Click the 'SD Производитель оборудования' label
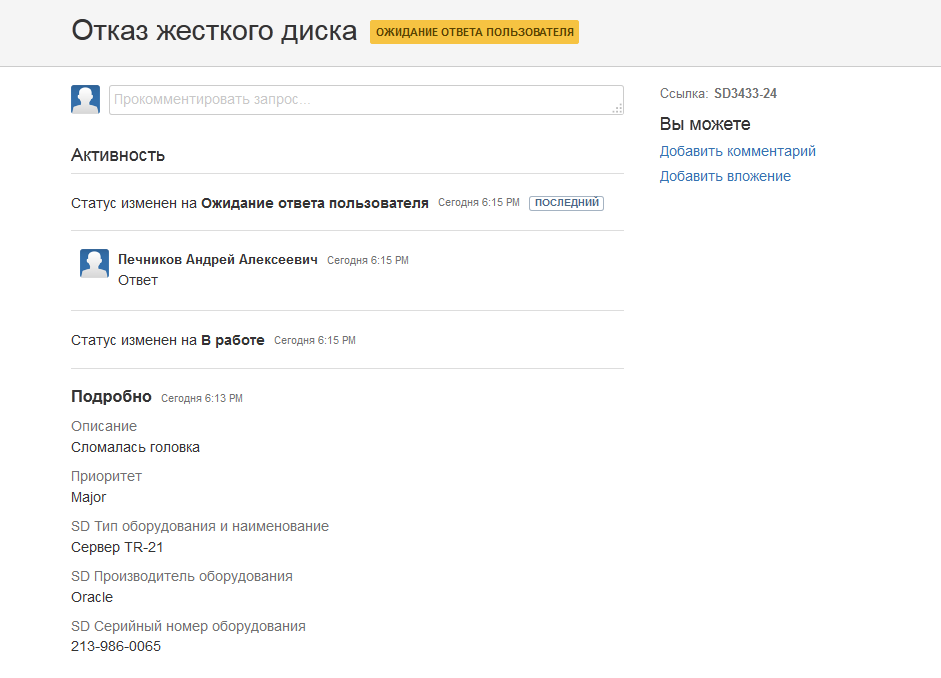The width and height of the screenshot is (941, 678). point(182,577)
